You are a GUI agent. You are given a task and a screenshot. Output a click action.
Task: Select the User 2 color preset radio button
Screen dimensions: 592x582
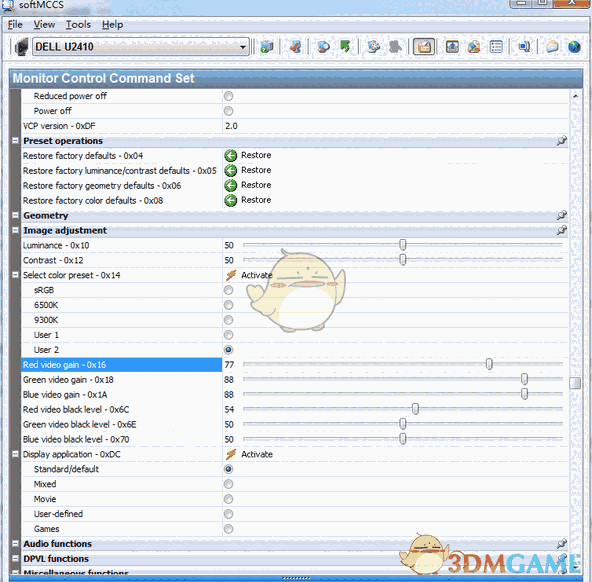228,350
